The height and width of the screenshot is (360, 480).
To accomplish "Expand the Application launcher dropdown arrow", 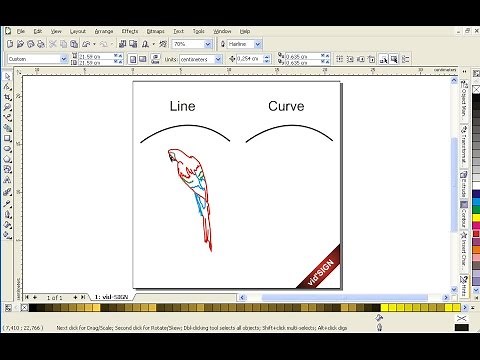I will tap(154, 44).
